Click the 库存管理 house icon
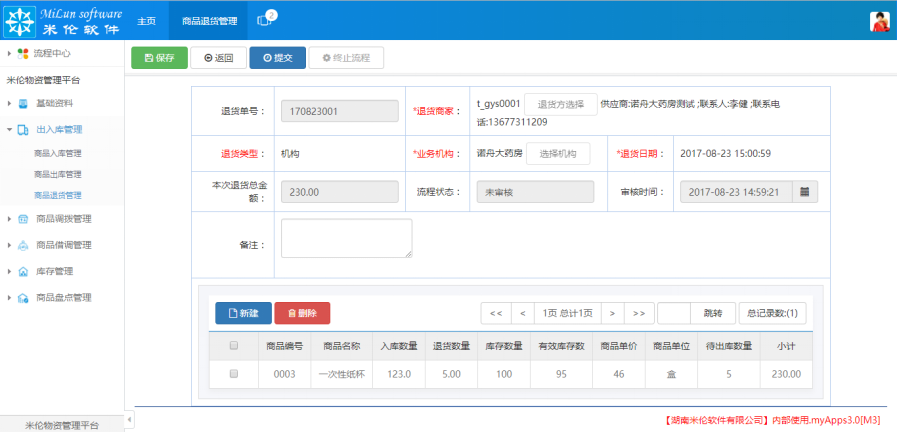The image size is (898, 433). [x=23, y=271]
